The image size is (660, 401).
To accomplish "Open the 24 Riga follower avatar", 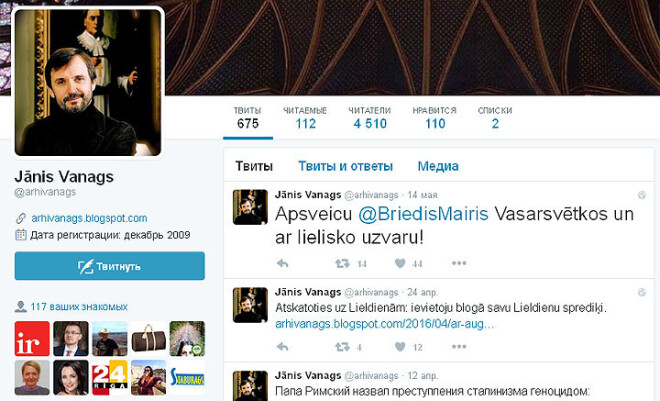I will [x=109, y=377].
